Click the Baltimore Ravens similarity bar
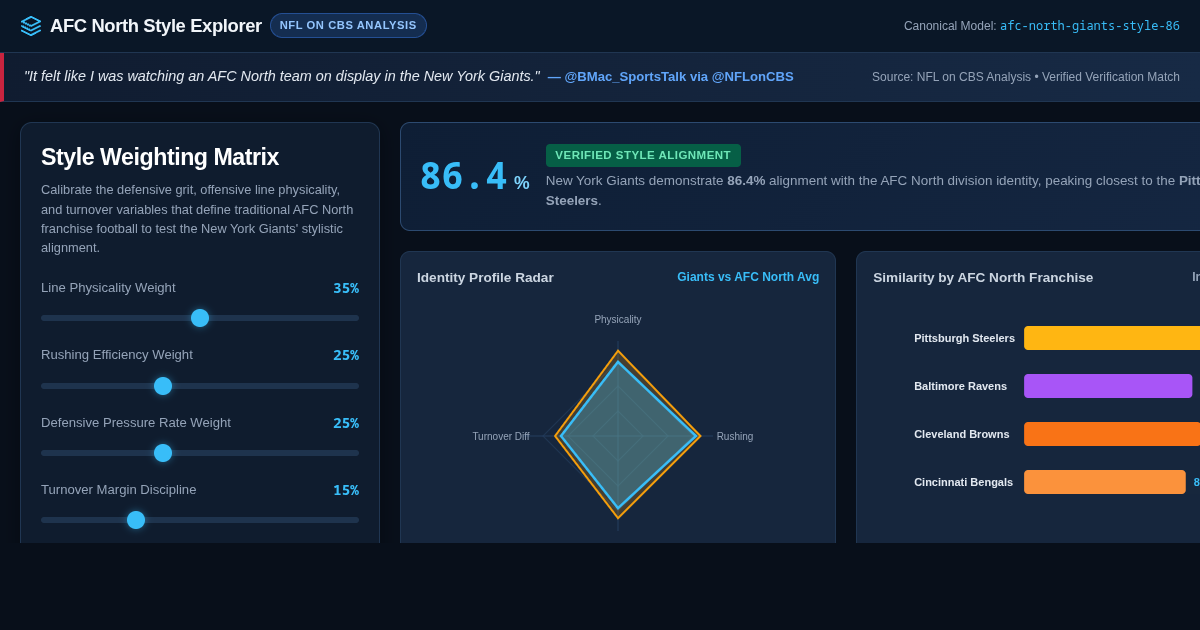This screenshot has height=630, width=1200. [1108, 386]
